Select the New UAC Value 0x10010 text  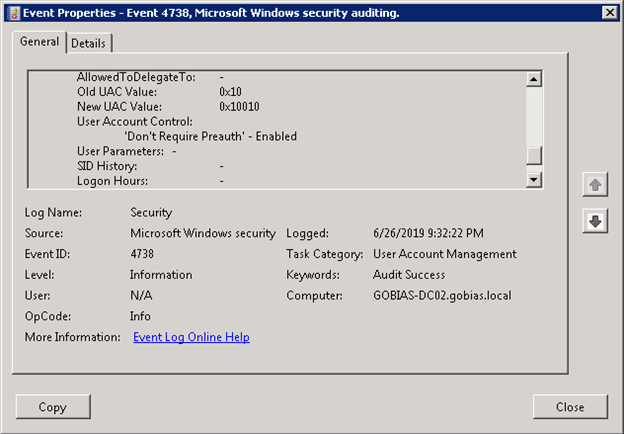239,107
